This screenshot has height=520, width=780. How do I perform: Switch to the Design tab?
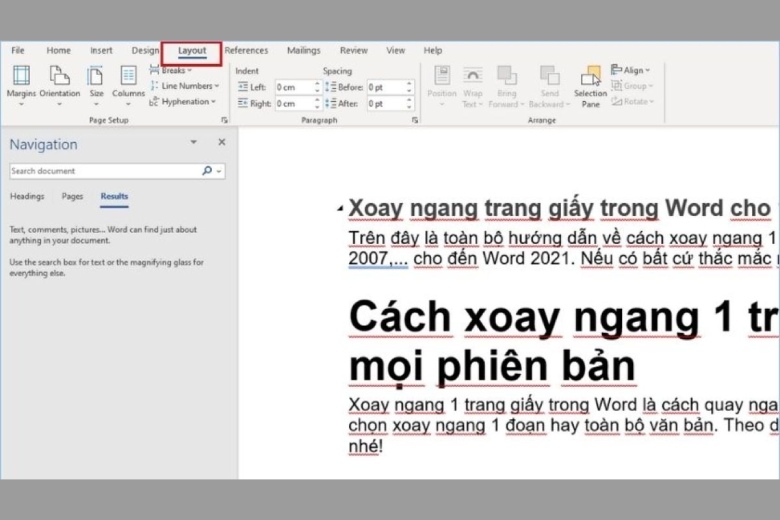pos(145,50)
